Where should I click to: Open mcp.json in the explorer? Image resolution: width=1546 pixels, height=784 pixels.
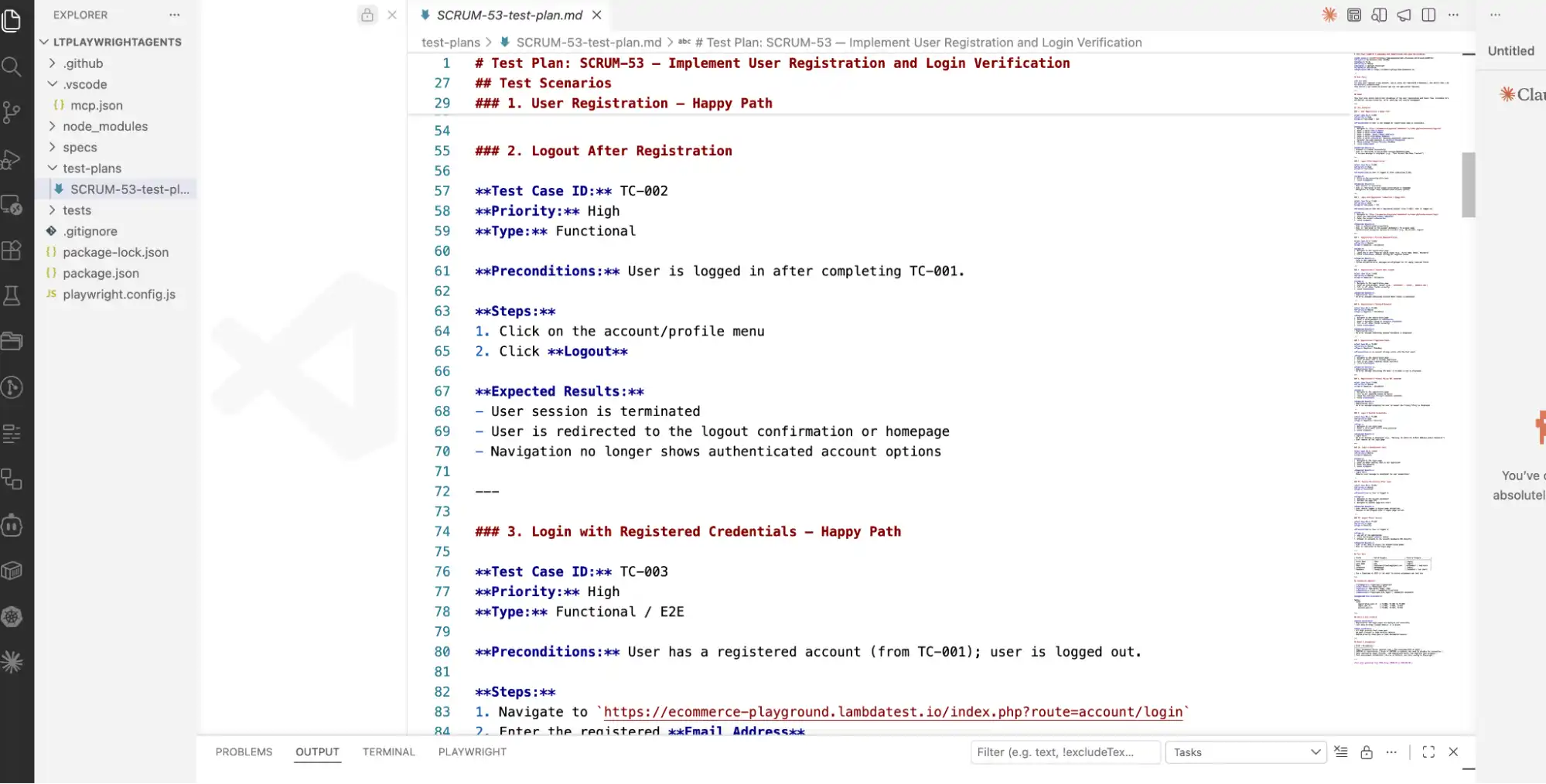coord(97,105)
